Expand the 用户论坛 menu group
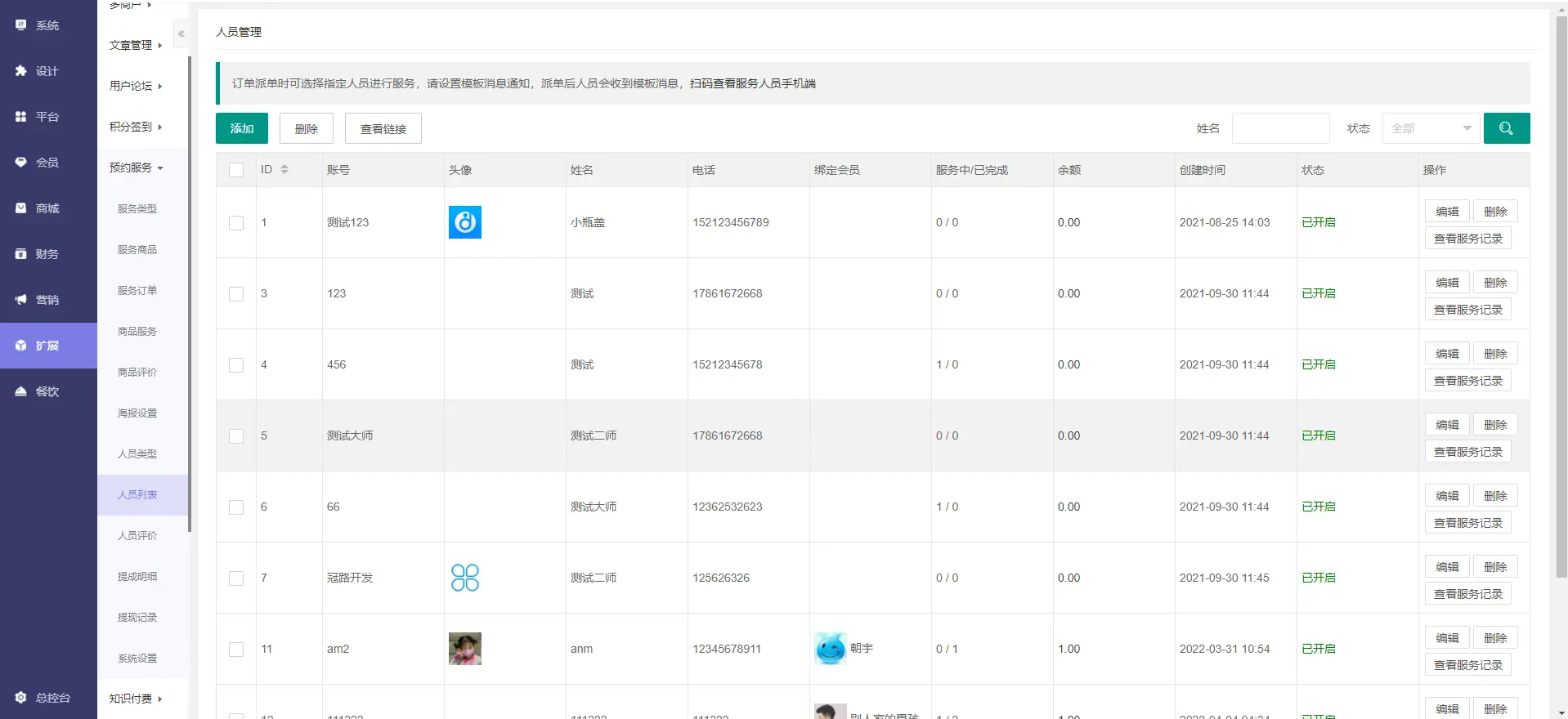This screenshot has height=719, width=1568. tap(136, 86)
